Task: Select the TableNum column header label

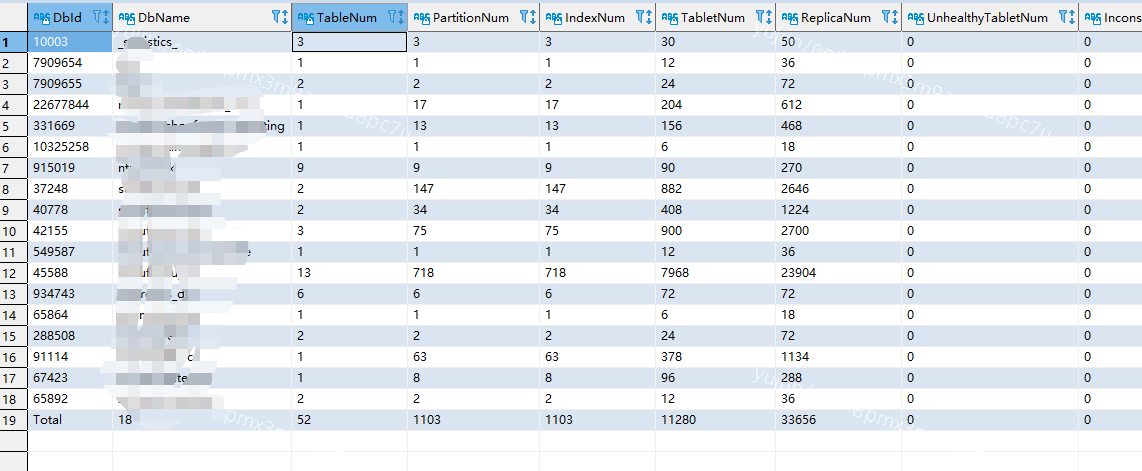Action: pyautogui.click(x=347, y=17)
